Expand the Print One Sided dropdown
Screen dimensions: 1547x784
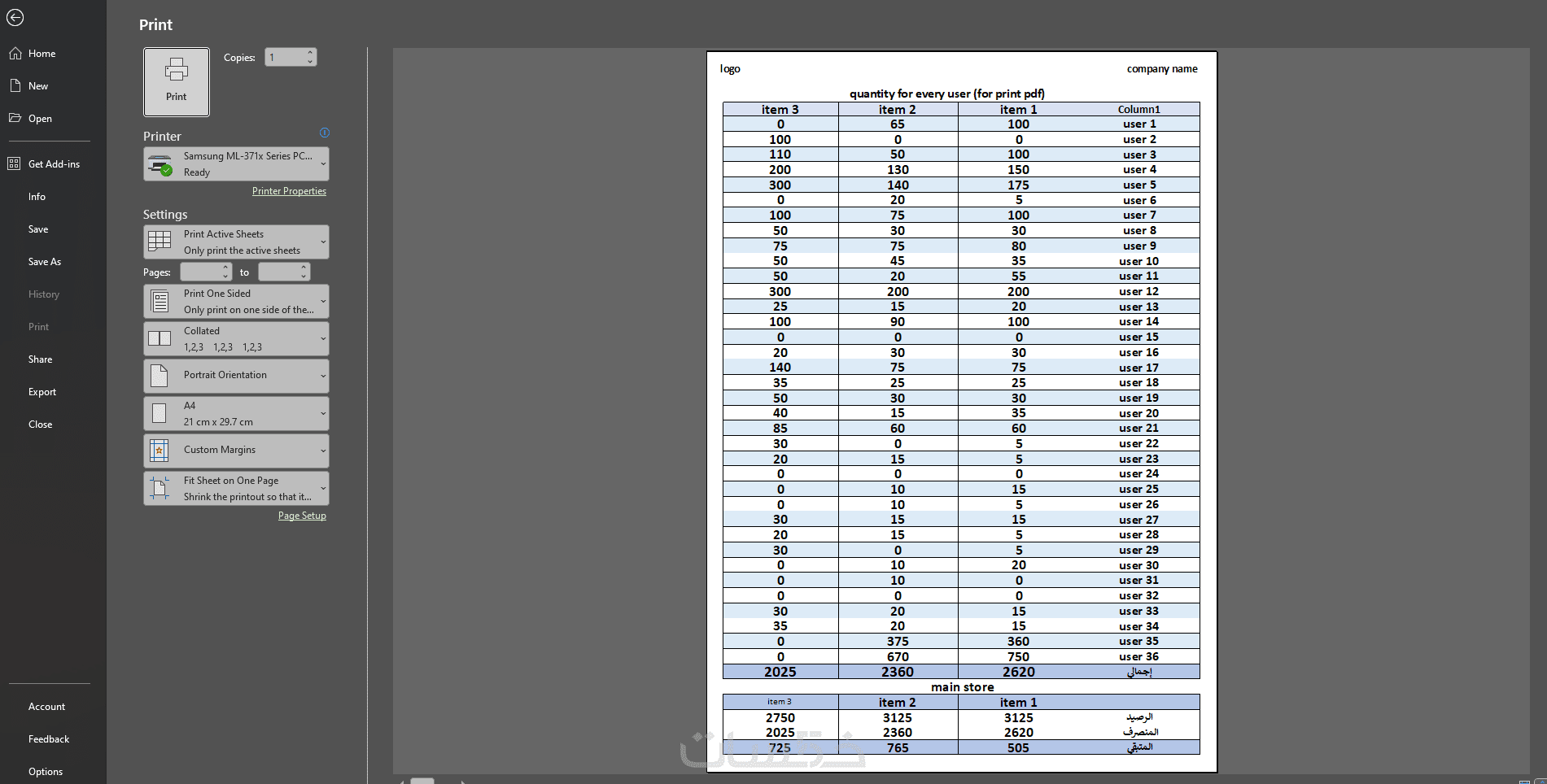(x=237, y=302)
